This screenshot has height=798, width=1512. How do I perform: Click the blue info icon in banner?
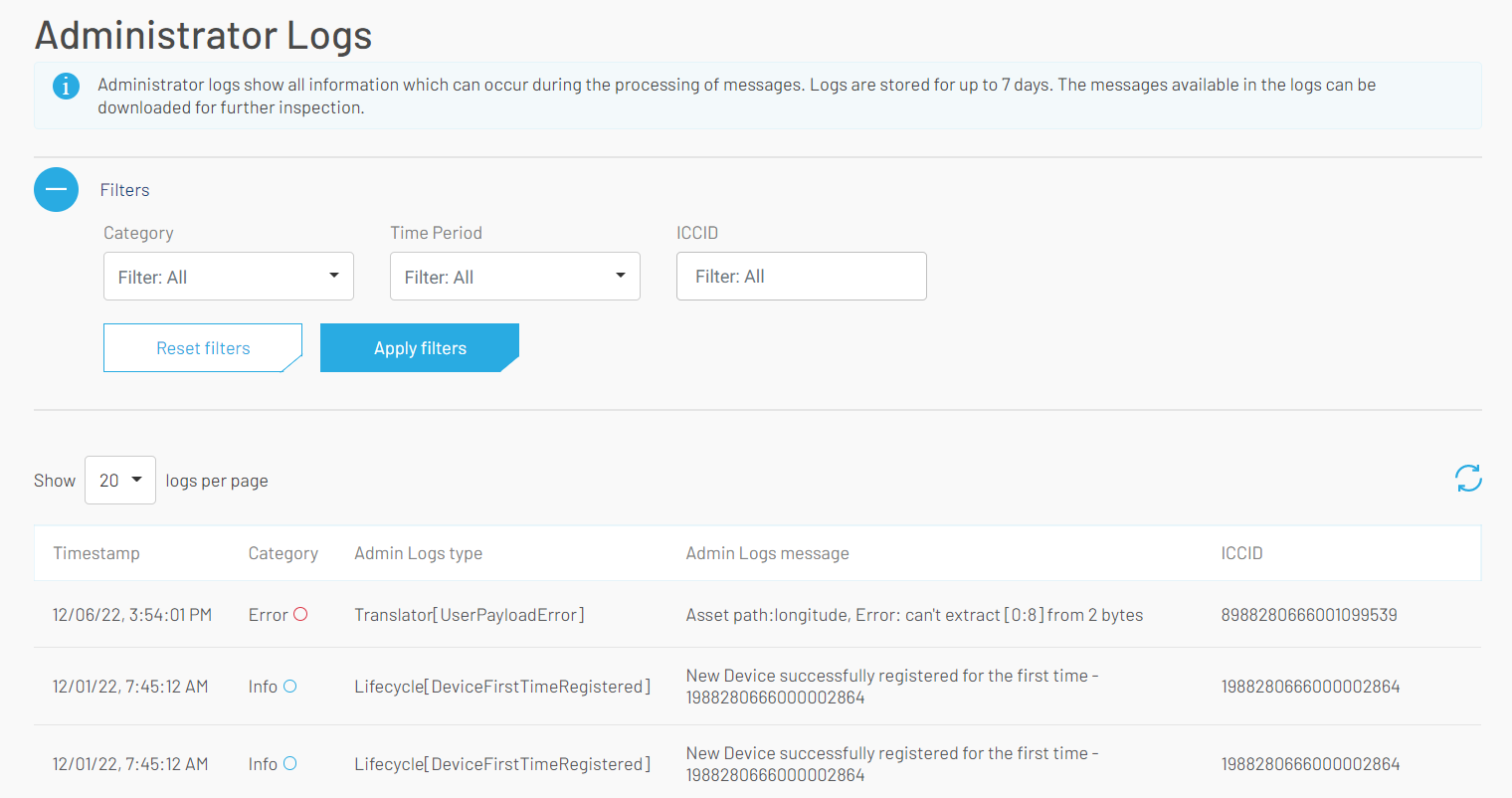click(66, 87)
